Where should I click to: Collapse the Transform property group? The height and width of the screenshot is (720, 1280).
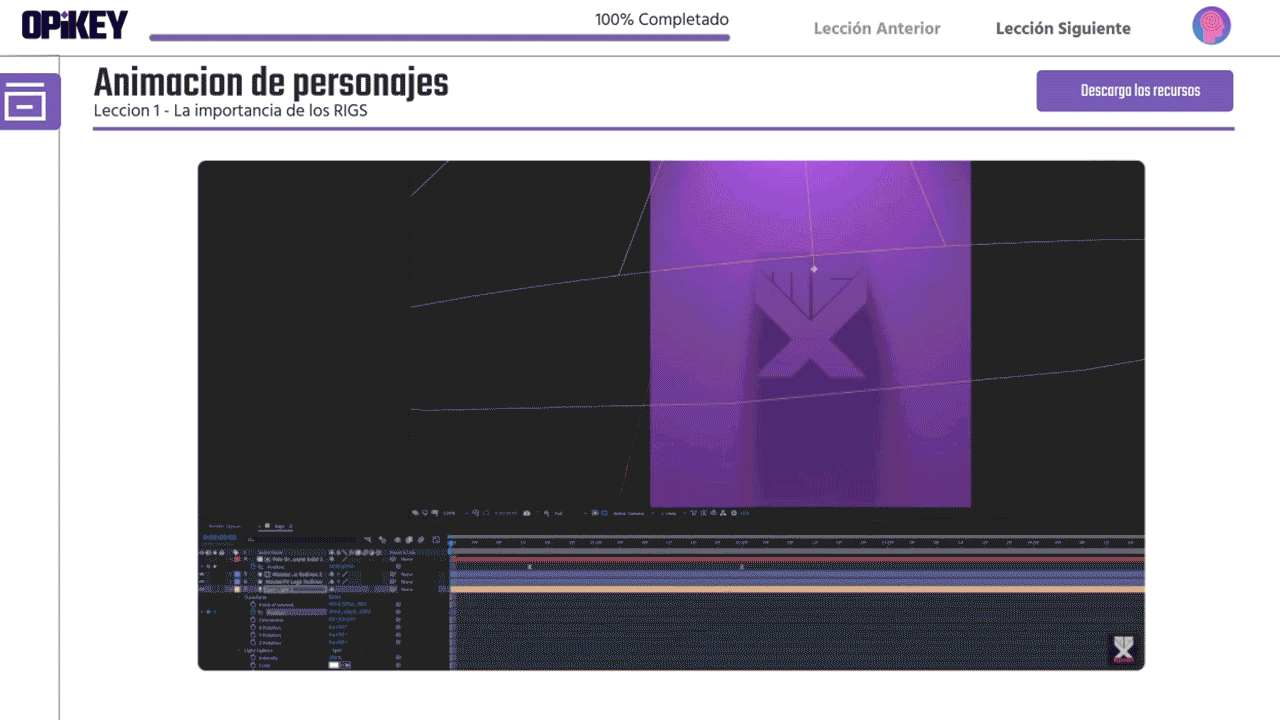point(240,597)
